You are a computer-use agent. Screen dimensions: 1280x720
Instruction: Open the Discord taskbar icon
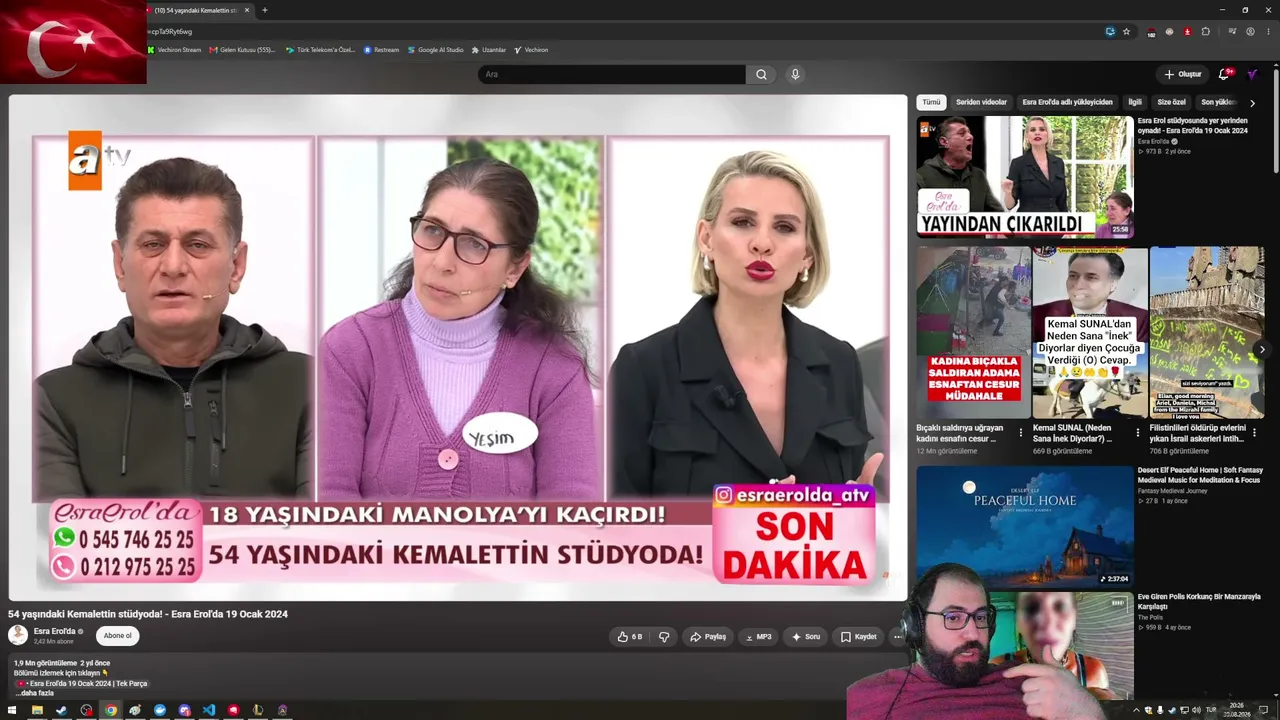click(x=184, y=710)
